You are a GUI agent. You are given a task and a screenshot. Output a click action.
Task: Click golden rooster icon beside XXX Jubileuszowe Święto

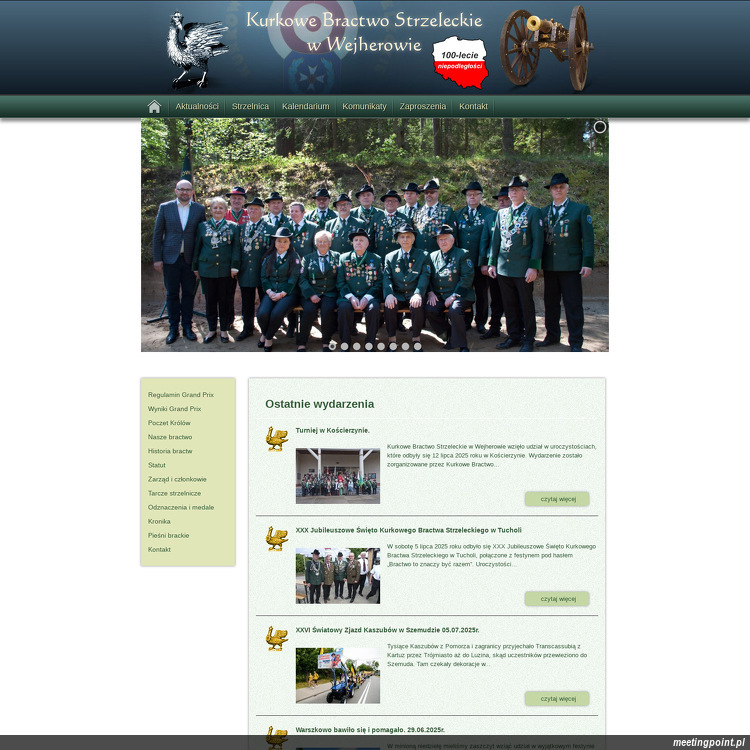277,539
